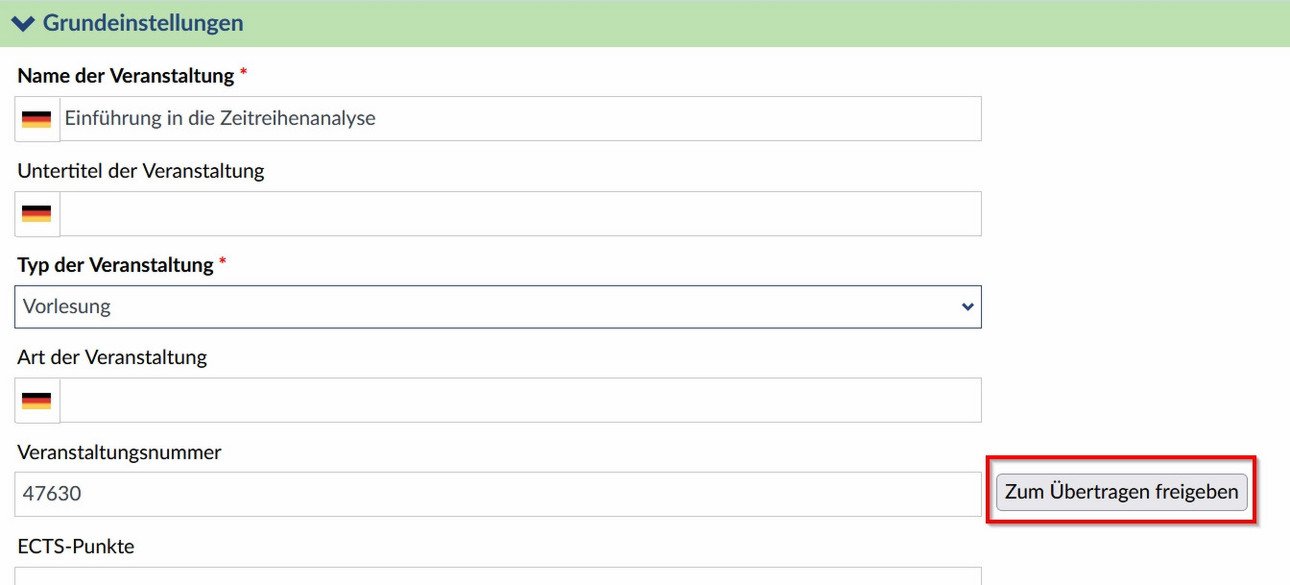Click the red asterisk after Typ der Veranstaltung
The height and width of the screenshot is (585, 1290).
pos(223,263)
